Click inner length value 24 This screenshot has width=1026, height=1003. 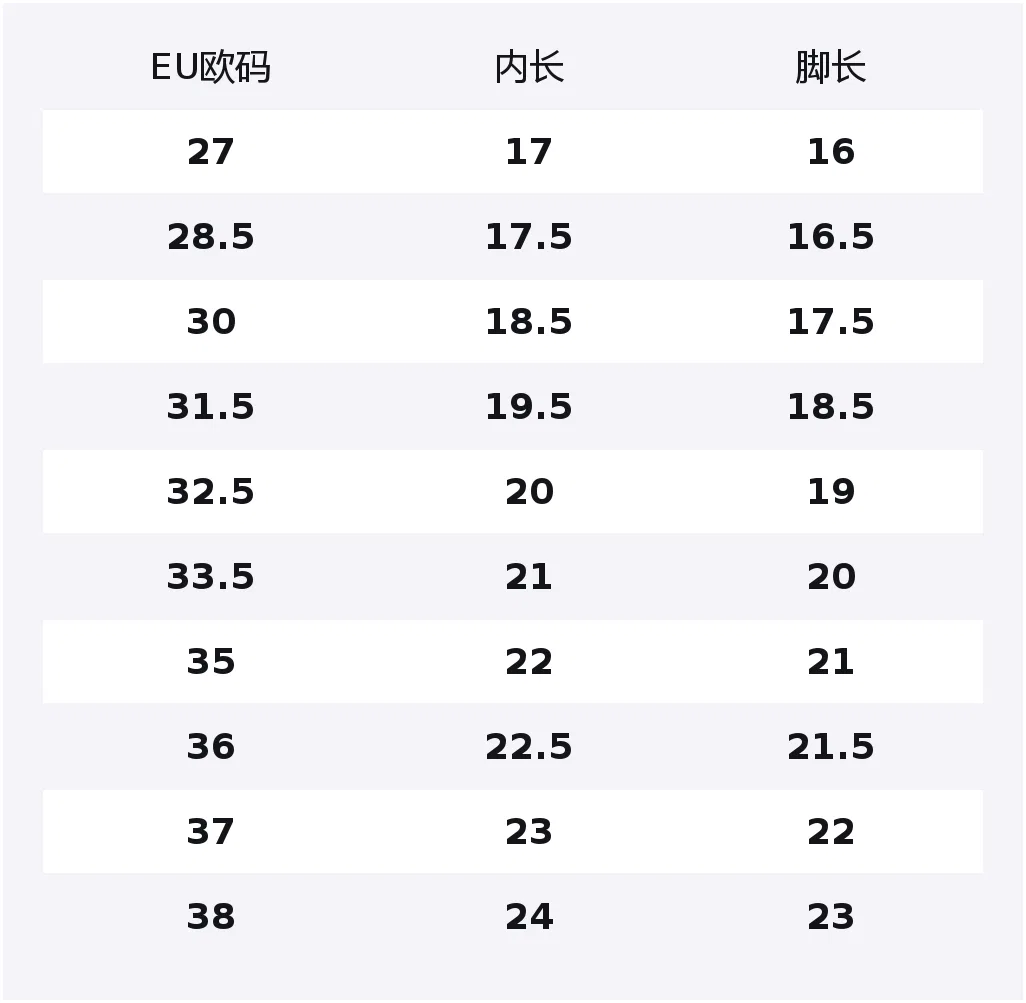(529, 917)
